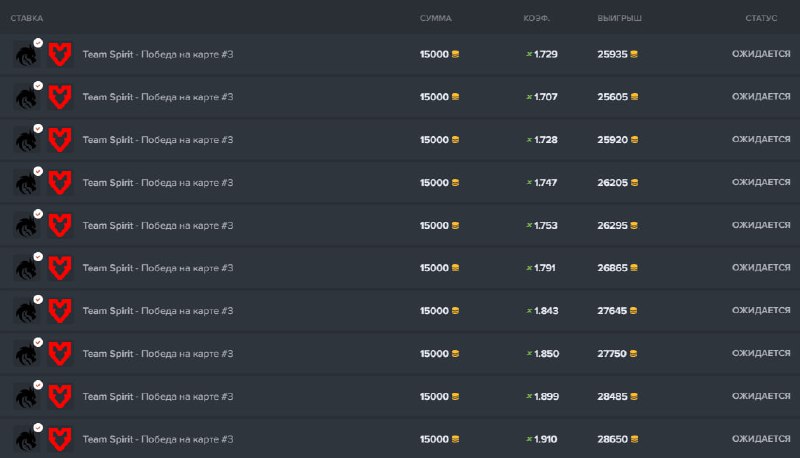Click the red MOUZ logo in the 1.791 row
Screen dimensions: 800x458
[61, 268]
